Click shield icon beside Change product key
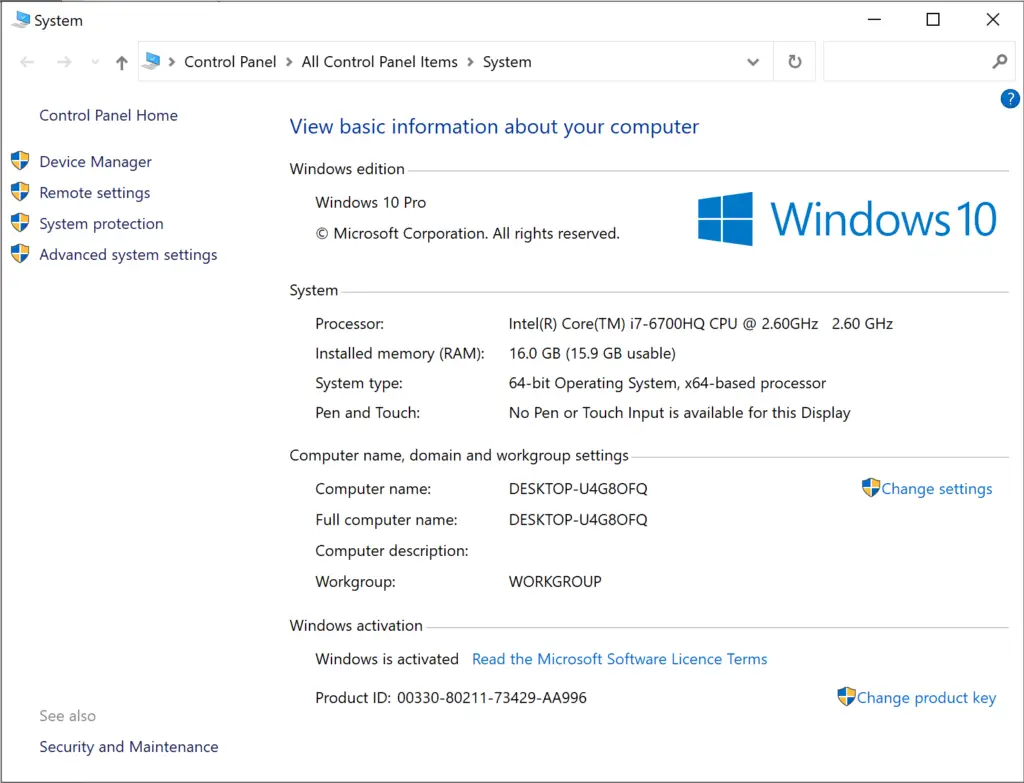Screen dimensions: 1024x783 (846, 696)
